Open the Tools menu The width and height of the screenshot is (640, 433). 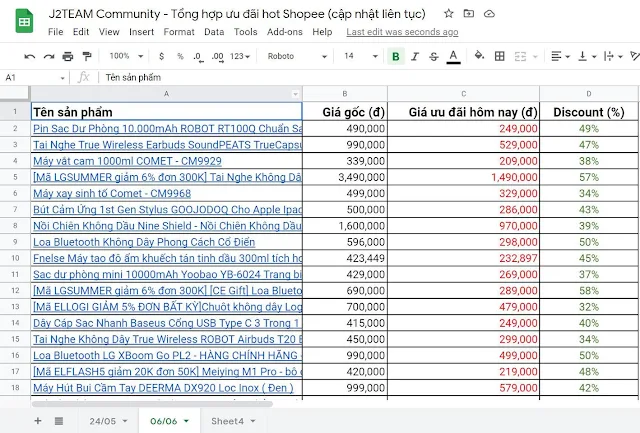[x=245, y=32]
